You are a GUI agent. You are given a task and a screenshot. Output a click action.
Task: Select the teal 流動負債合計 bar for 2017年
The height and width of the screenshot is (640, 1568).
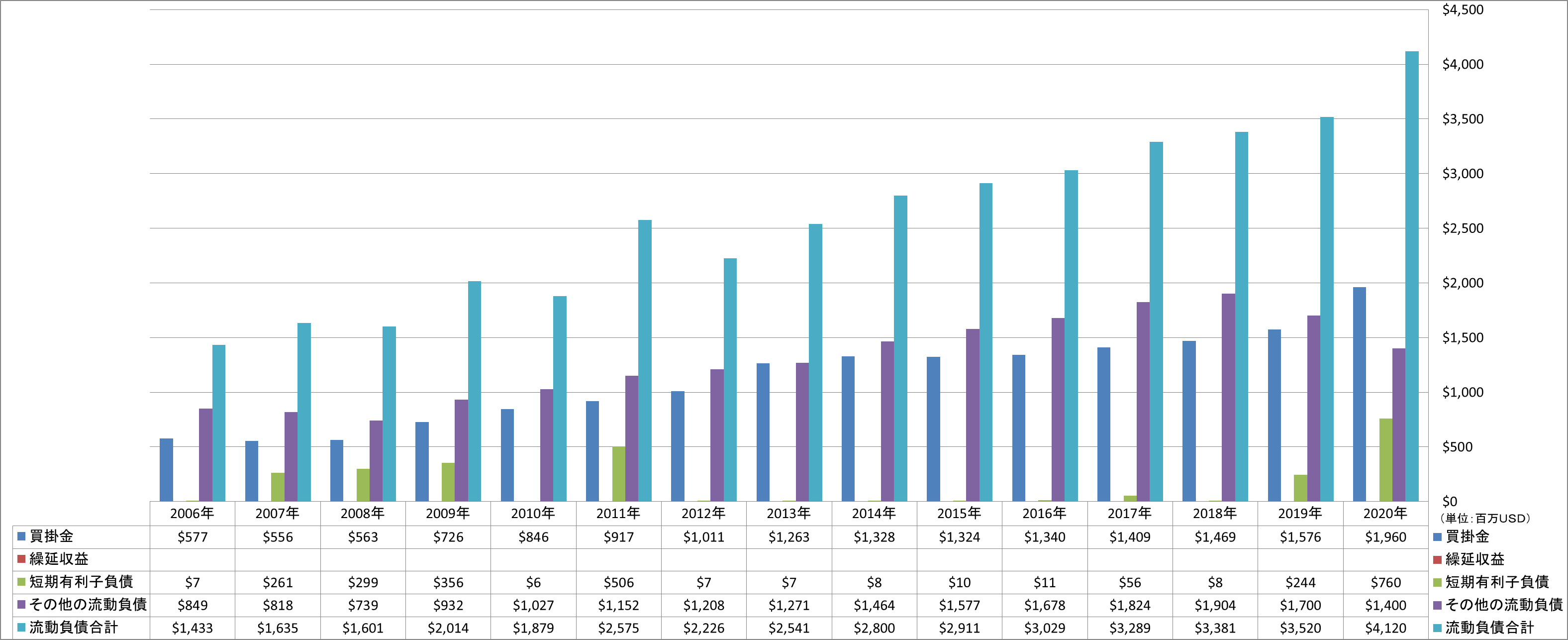tap(1156, 322)
